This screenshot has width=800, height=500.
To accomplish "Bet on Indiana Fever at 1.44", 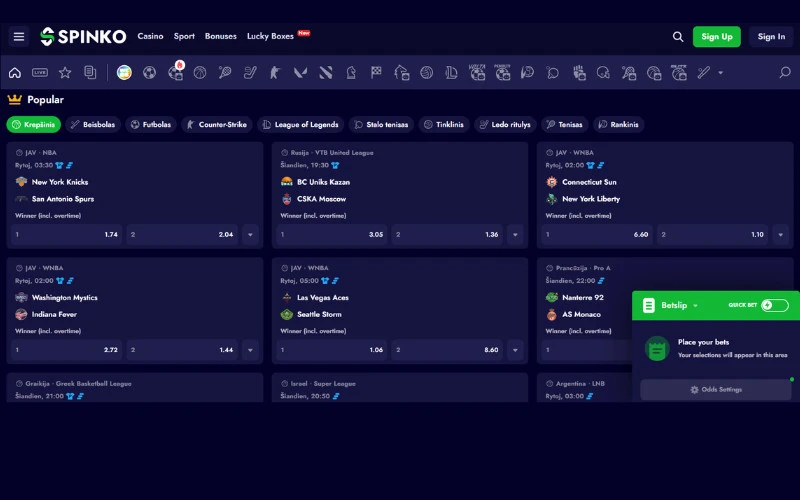I will 182,350.
